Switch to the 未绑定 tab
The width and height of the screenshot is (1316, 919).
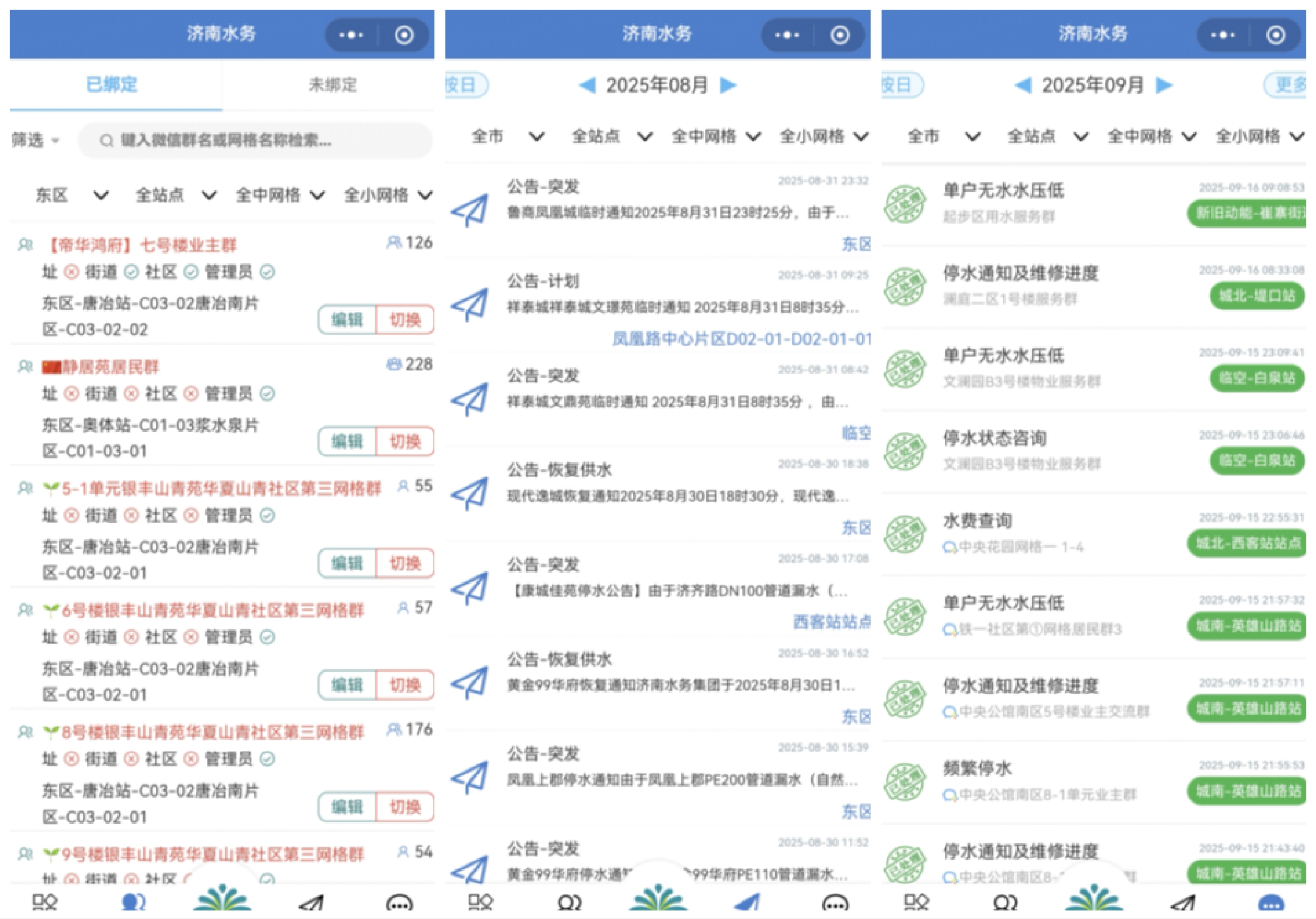333,85
